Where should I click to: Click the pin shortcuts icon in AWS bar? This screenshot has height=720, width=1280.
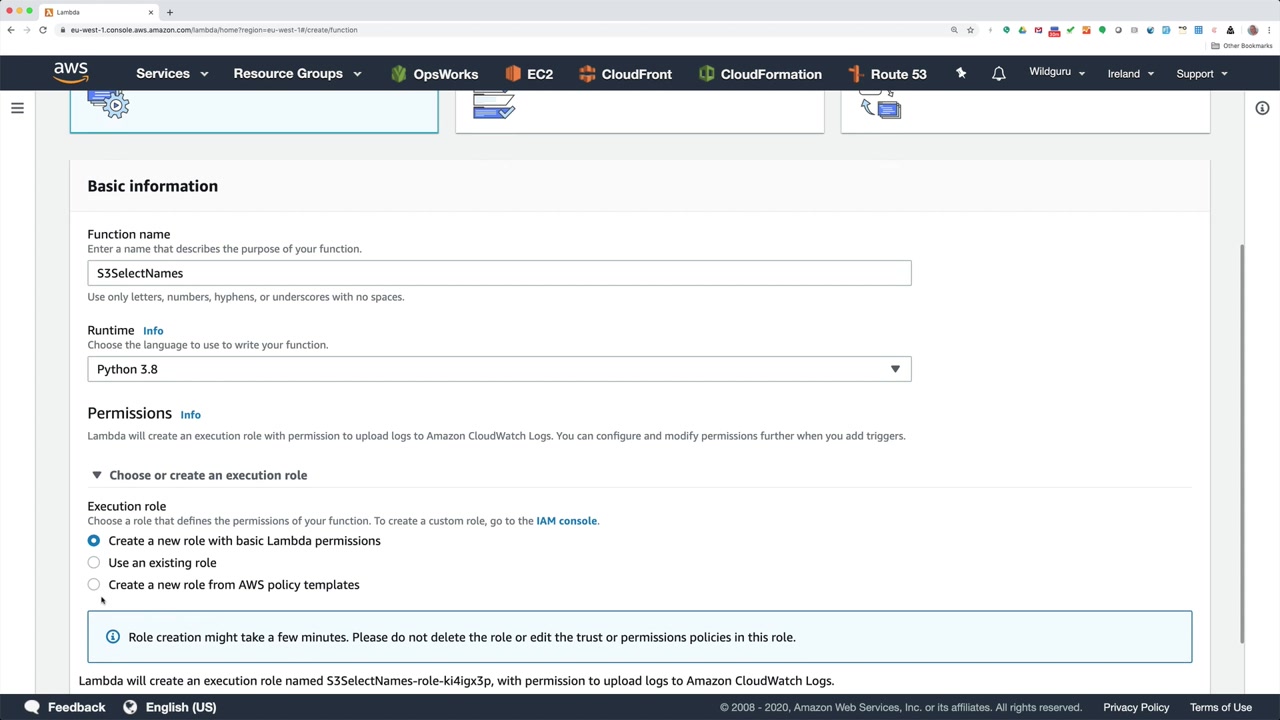tap(961, 73)
